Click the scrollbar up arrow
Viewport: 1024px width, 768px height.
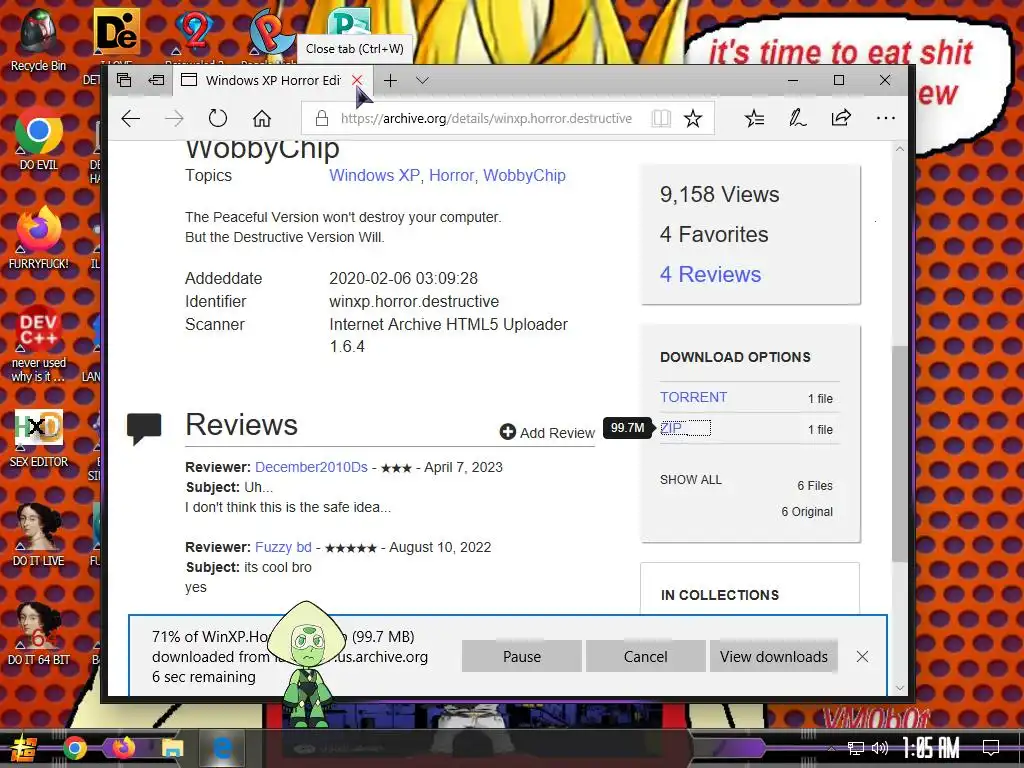900,149
